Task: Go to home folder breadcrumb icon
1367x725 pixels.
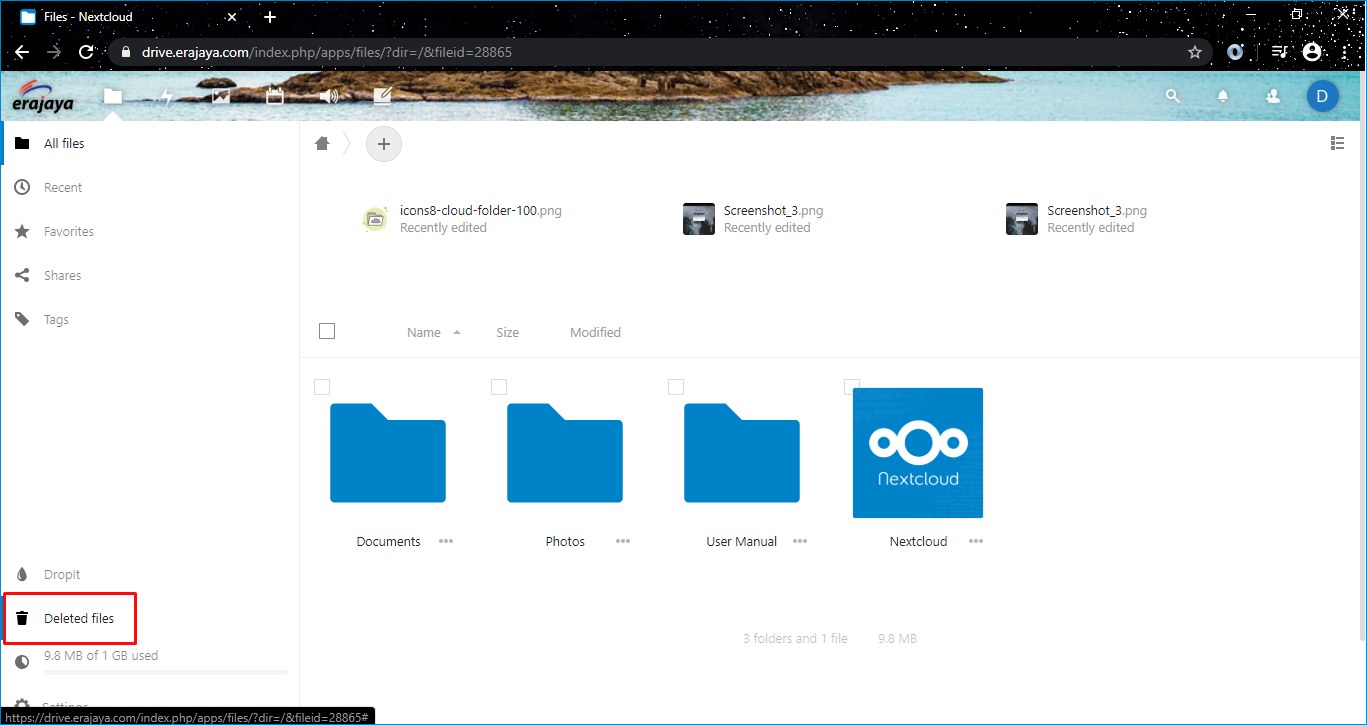Action: (x=322, y=144)
